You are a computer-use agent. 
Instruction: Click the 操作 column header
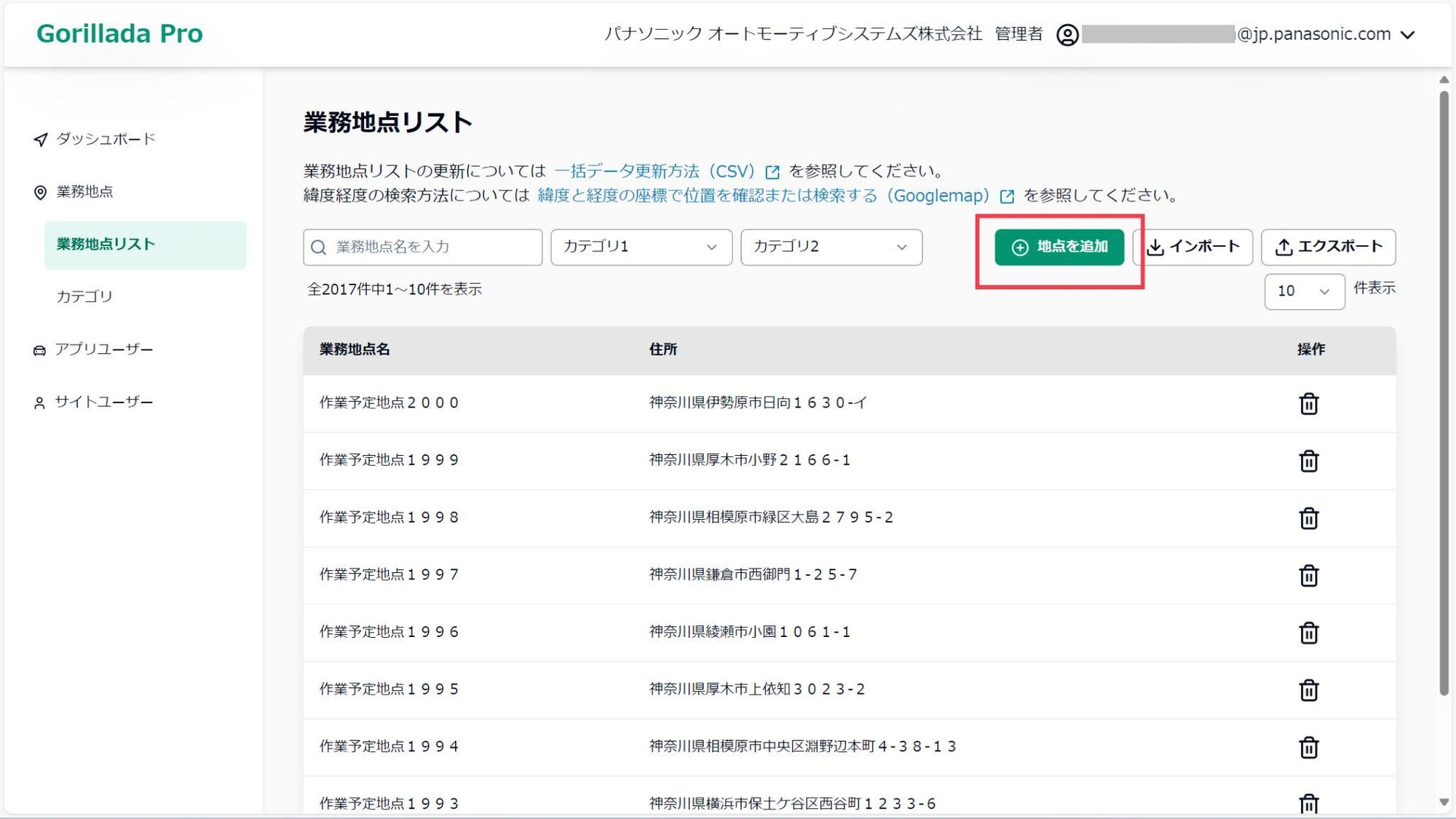1311,349
